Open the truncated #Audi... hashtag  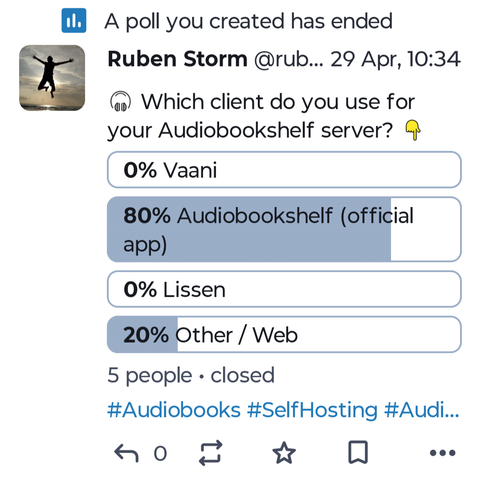[422, 410]
